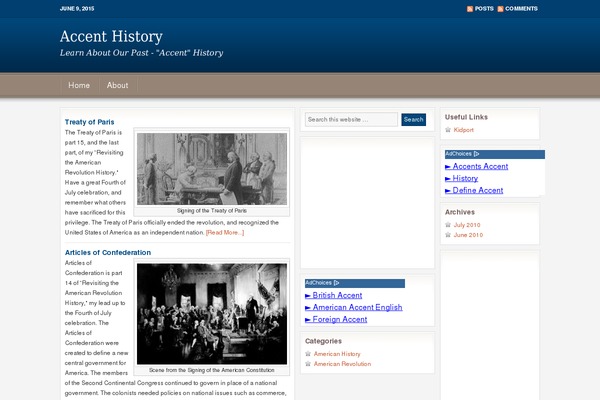Open the COMMENTS feed link
Screen dimensions: 600x400
coord(521,8)
